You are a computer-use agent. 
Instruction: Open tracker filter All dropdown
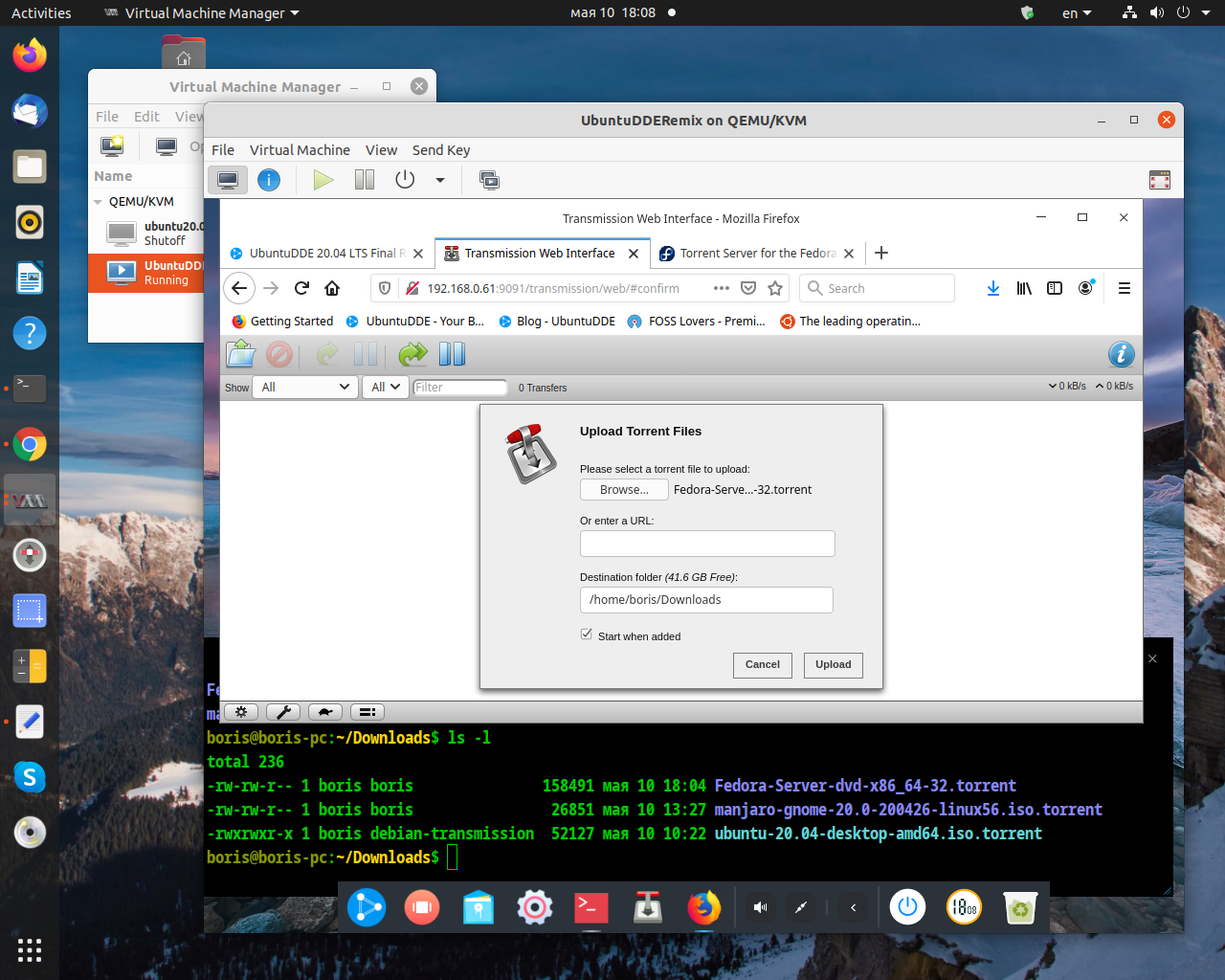click(x=386, y=387)
